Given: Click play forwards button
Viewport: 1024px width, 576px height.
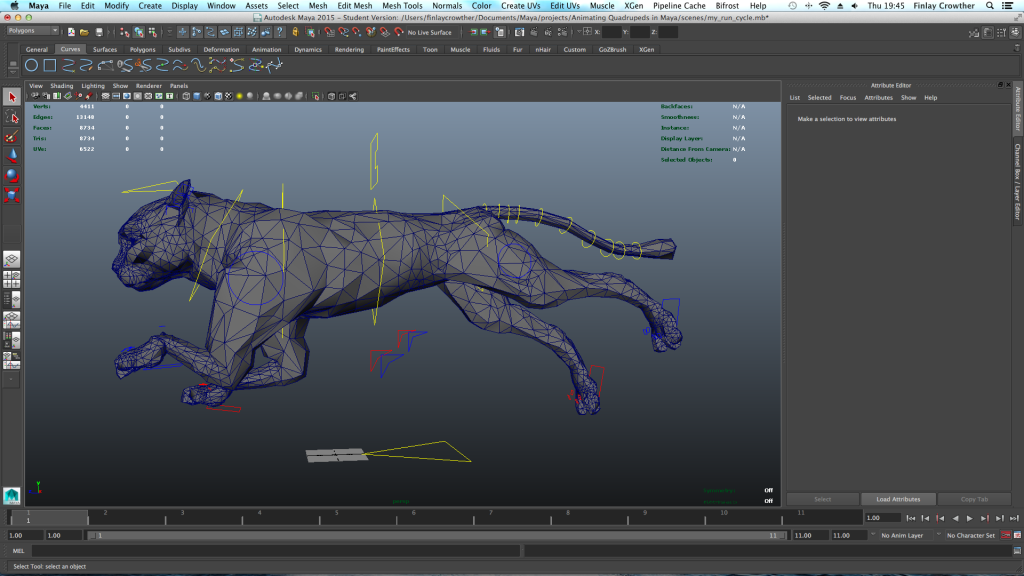Looking at the screenshot, I should pos(970,518).
